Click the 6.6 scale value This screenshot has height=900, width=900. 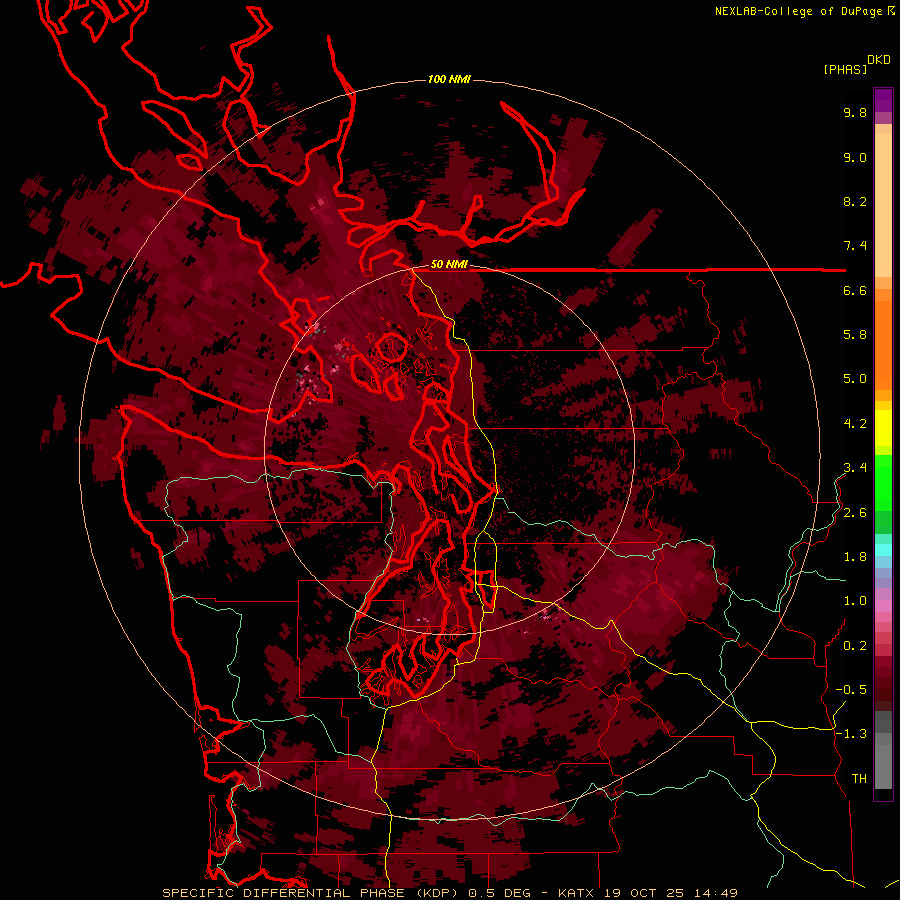click(855, 291)
